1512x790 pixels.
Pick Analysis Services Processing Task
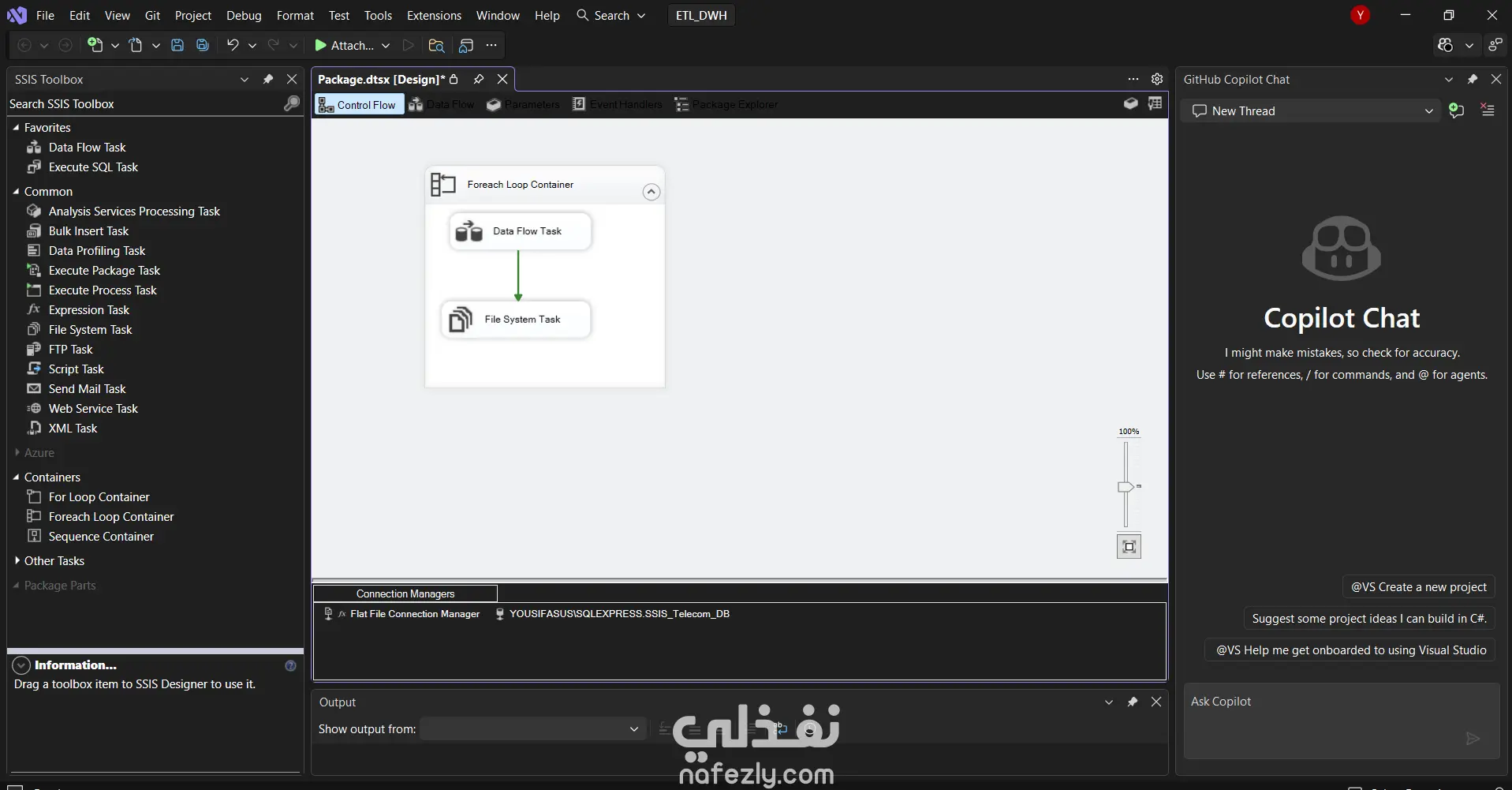pyautogui.click(x=134, y=212)
